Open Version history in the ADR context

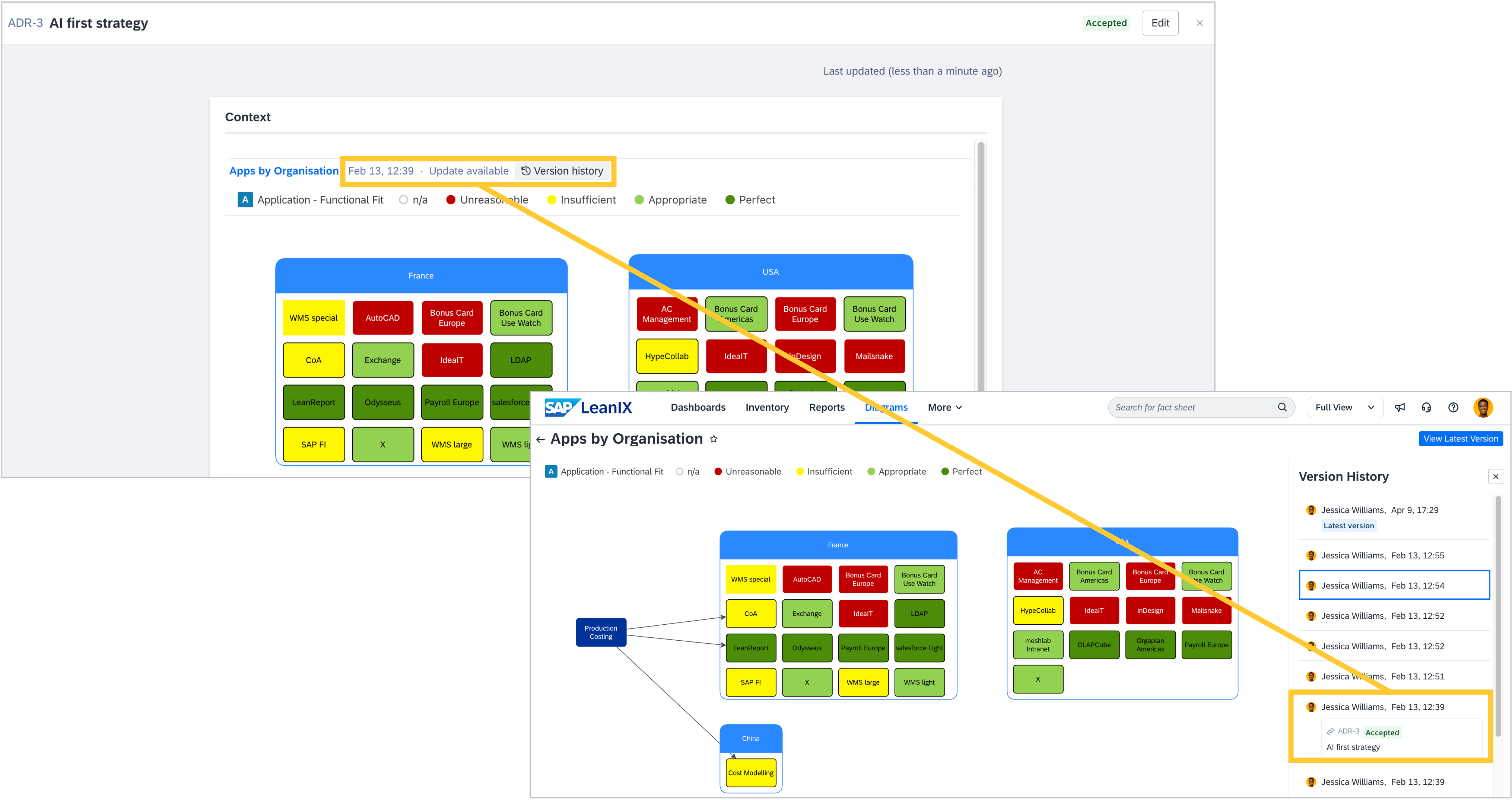point(562,171)
